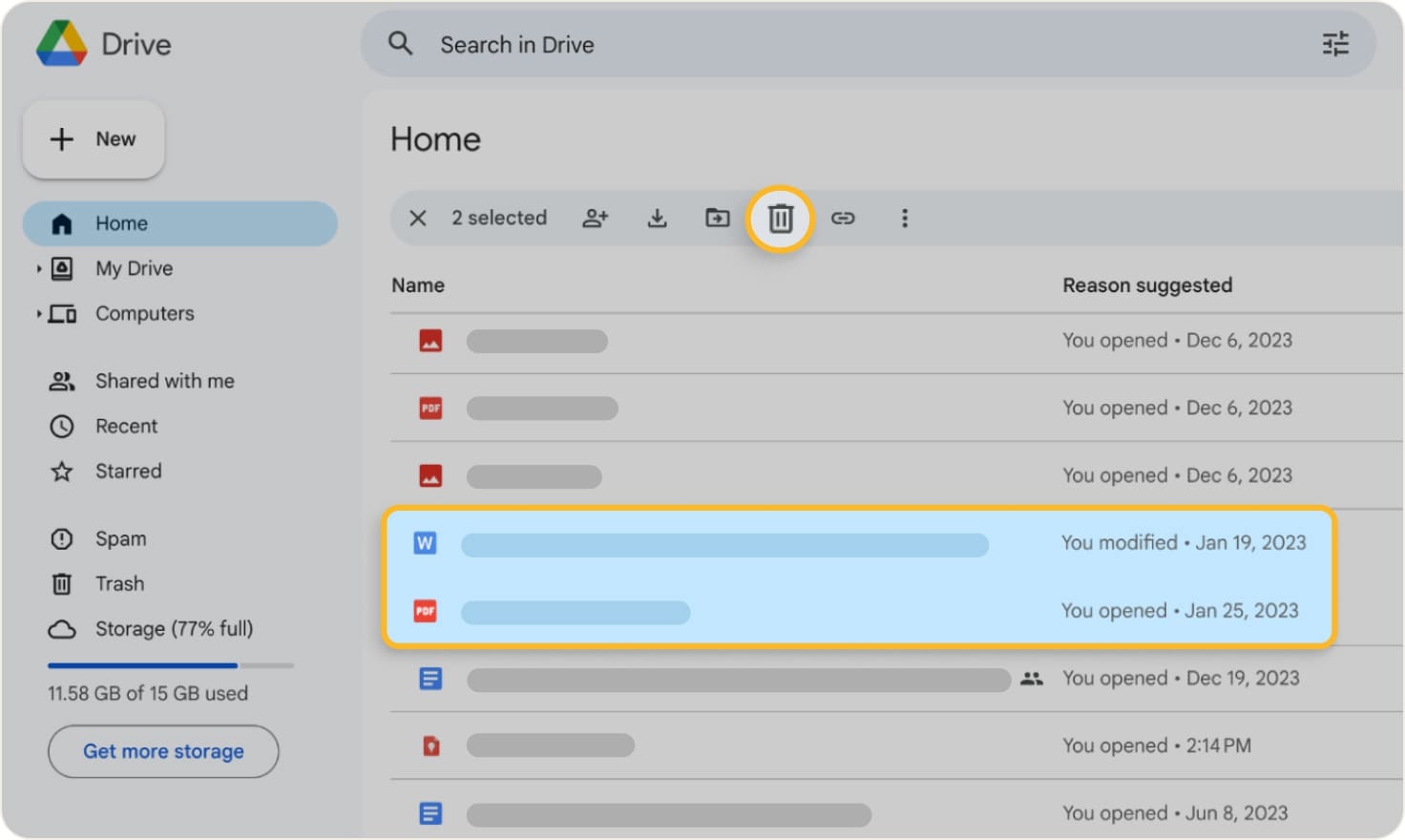Screen dimensions: 1405x840
Task: Click the Recent clock icon
Action: (x=61, y=426)
